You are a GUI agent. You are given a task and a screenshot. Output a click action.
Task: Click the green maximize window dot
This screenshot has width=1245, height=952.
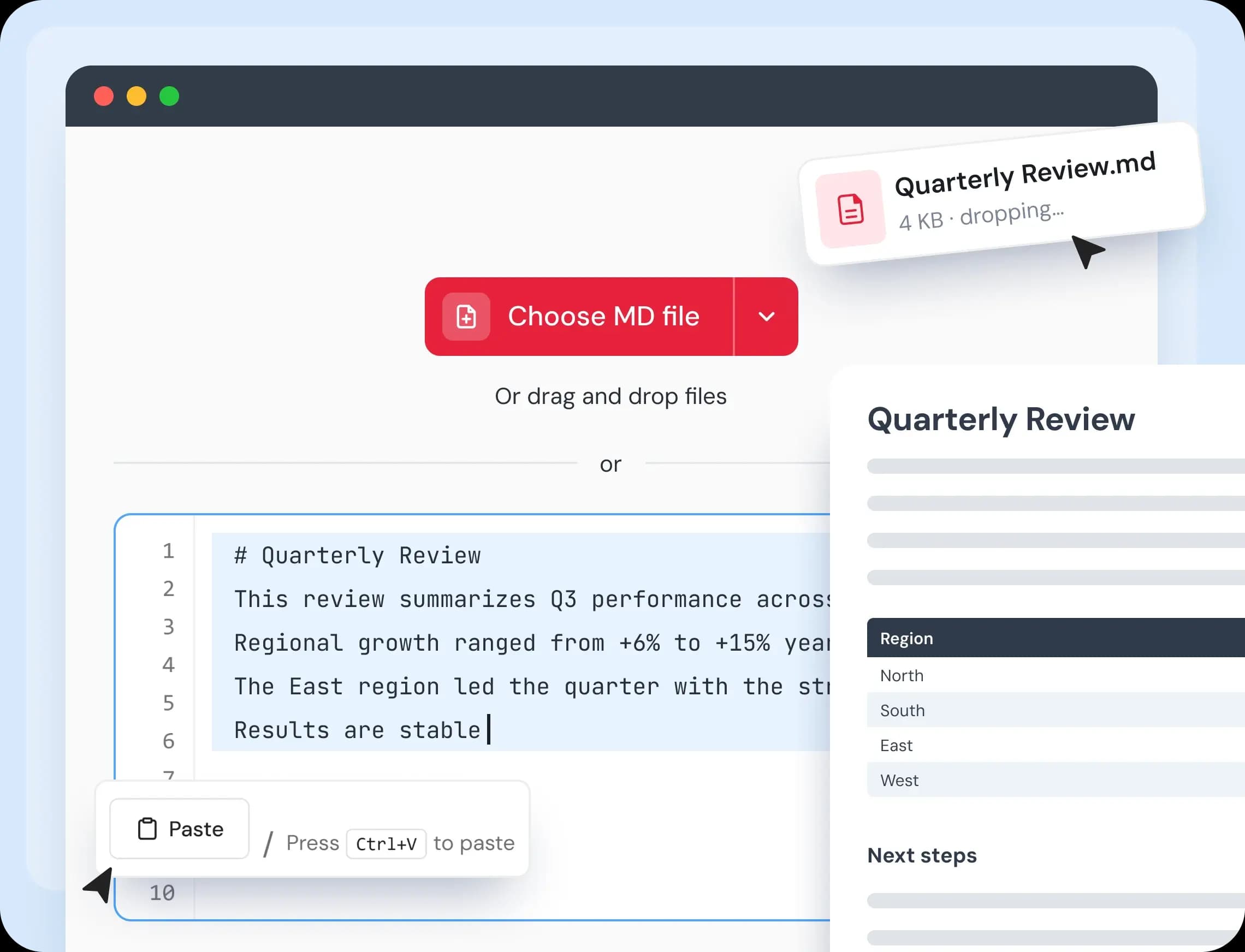coord(169,96)
